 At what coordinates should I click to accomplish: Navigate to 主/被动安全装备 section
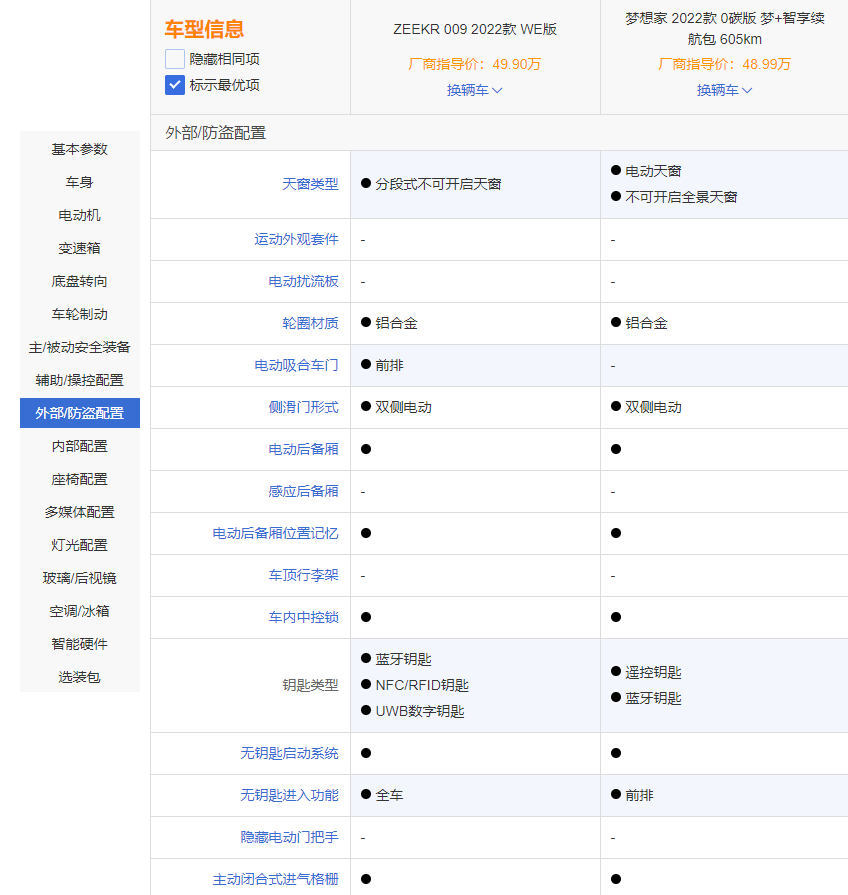pos(80,347)
